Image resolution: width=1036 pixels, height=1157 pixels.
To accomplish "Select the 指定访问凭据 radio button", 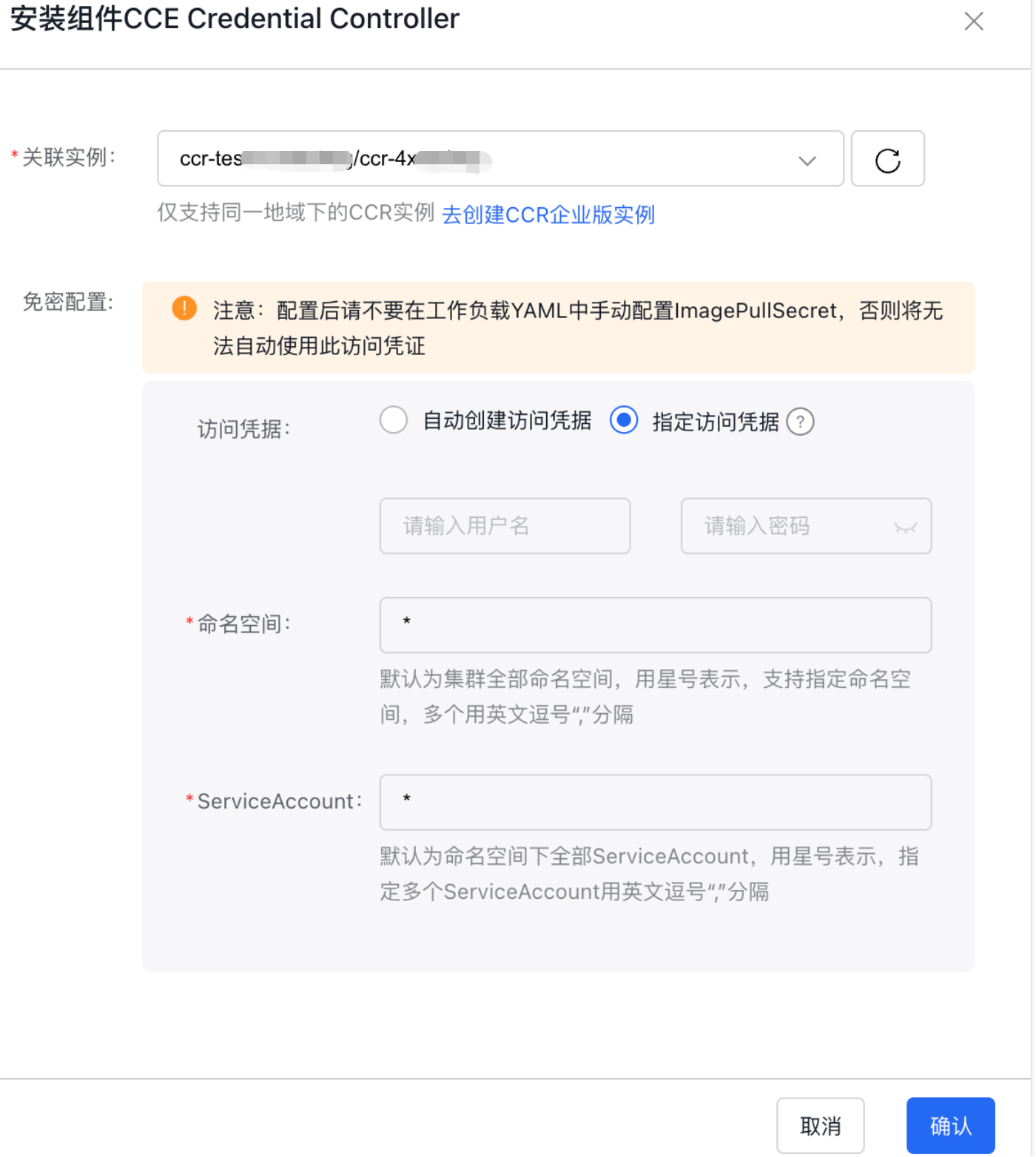I will tap(624, 420).
